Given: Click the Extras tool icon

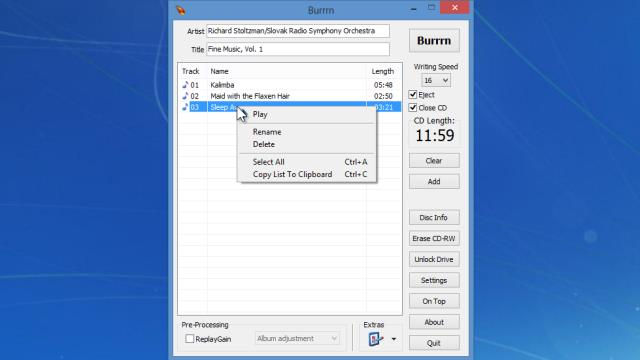Looking at the screenshot, I should point(376,339).
